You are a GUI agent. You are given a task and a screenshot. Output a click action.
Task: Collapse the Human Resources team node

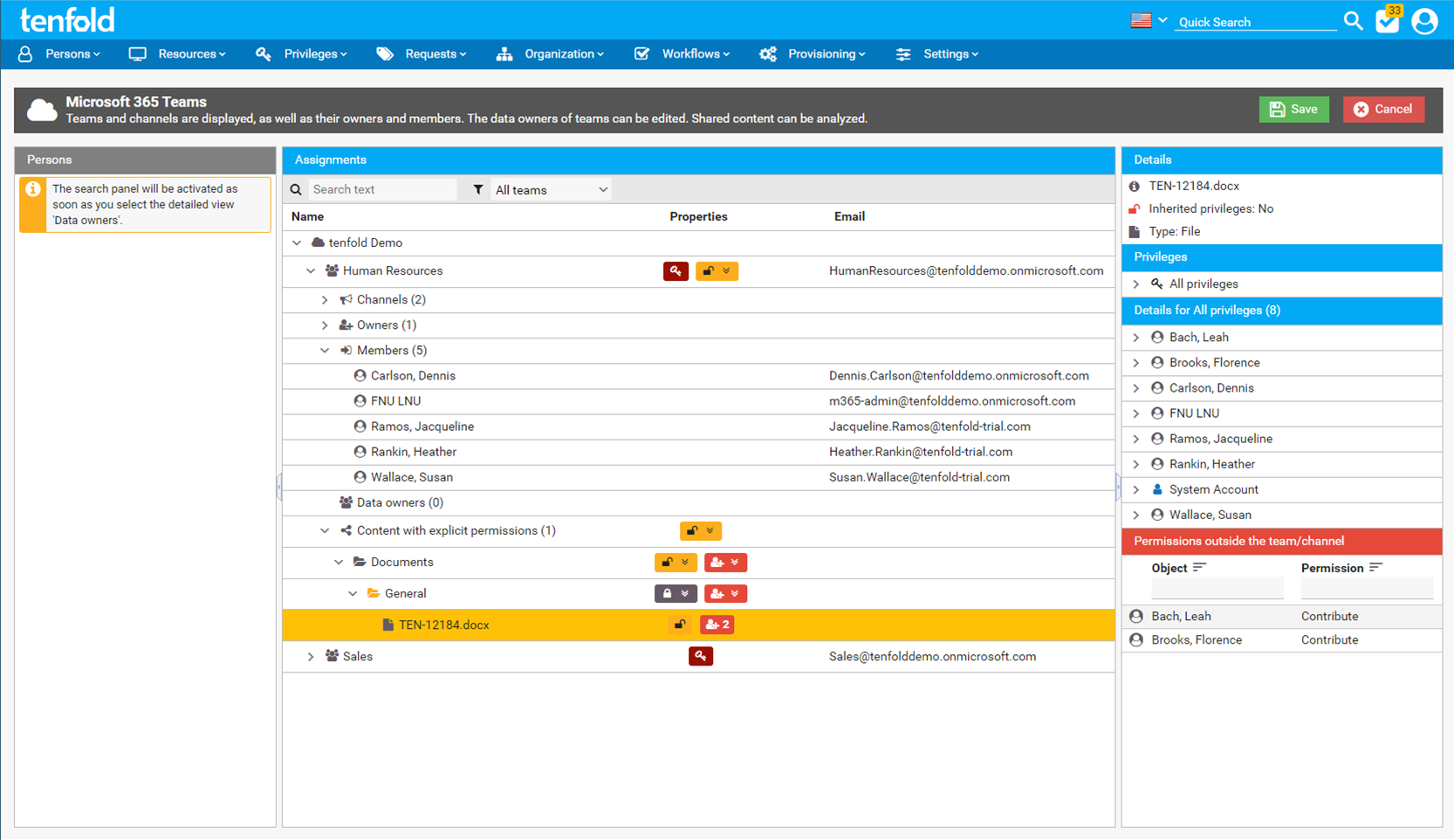pos(311,271)
